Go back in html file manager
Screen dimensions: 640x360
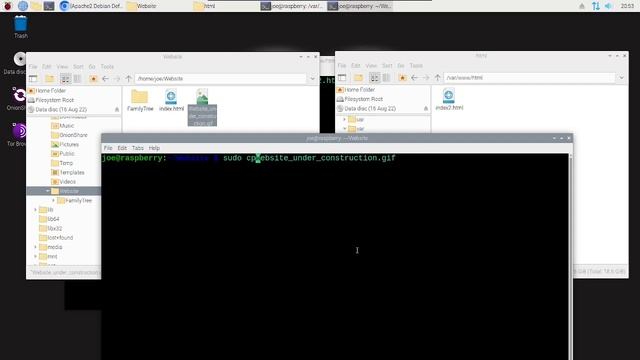point(414,77)
